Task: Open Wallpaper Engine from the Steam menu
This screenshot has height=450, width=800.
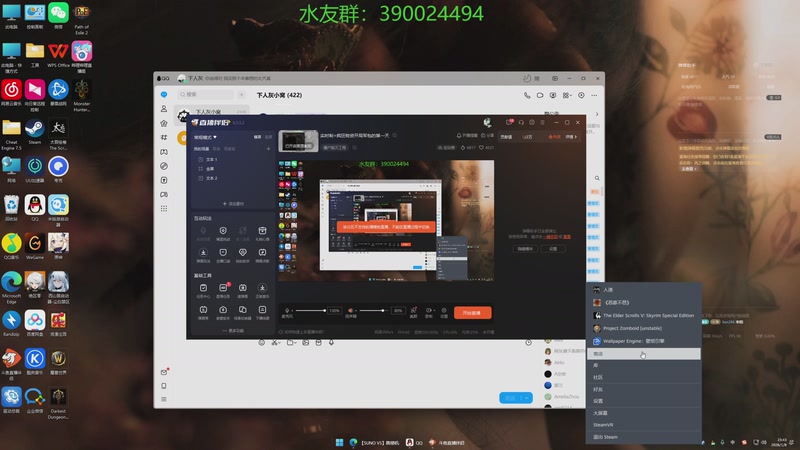Action: click(643, 341)
